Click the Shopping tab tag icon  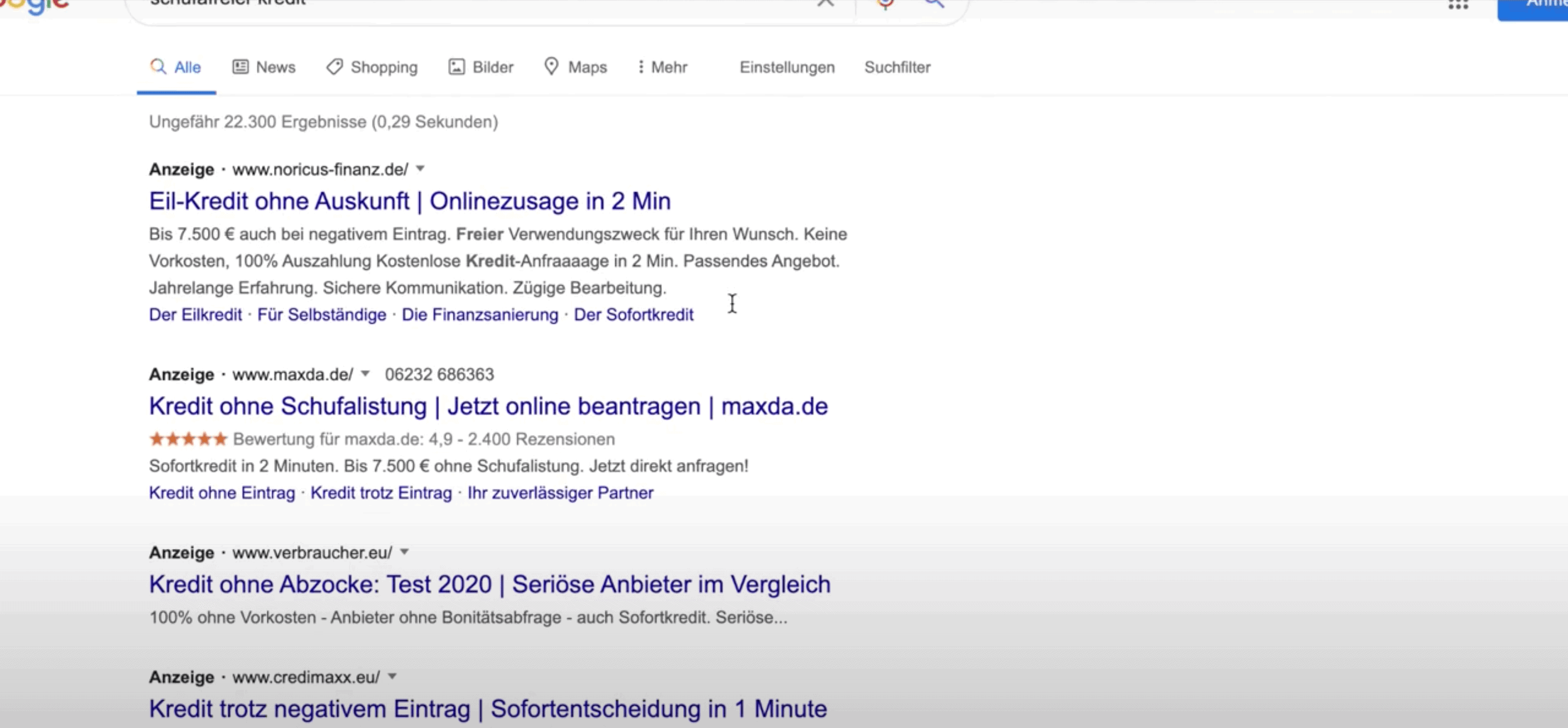pos(334,66)
